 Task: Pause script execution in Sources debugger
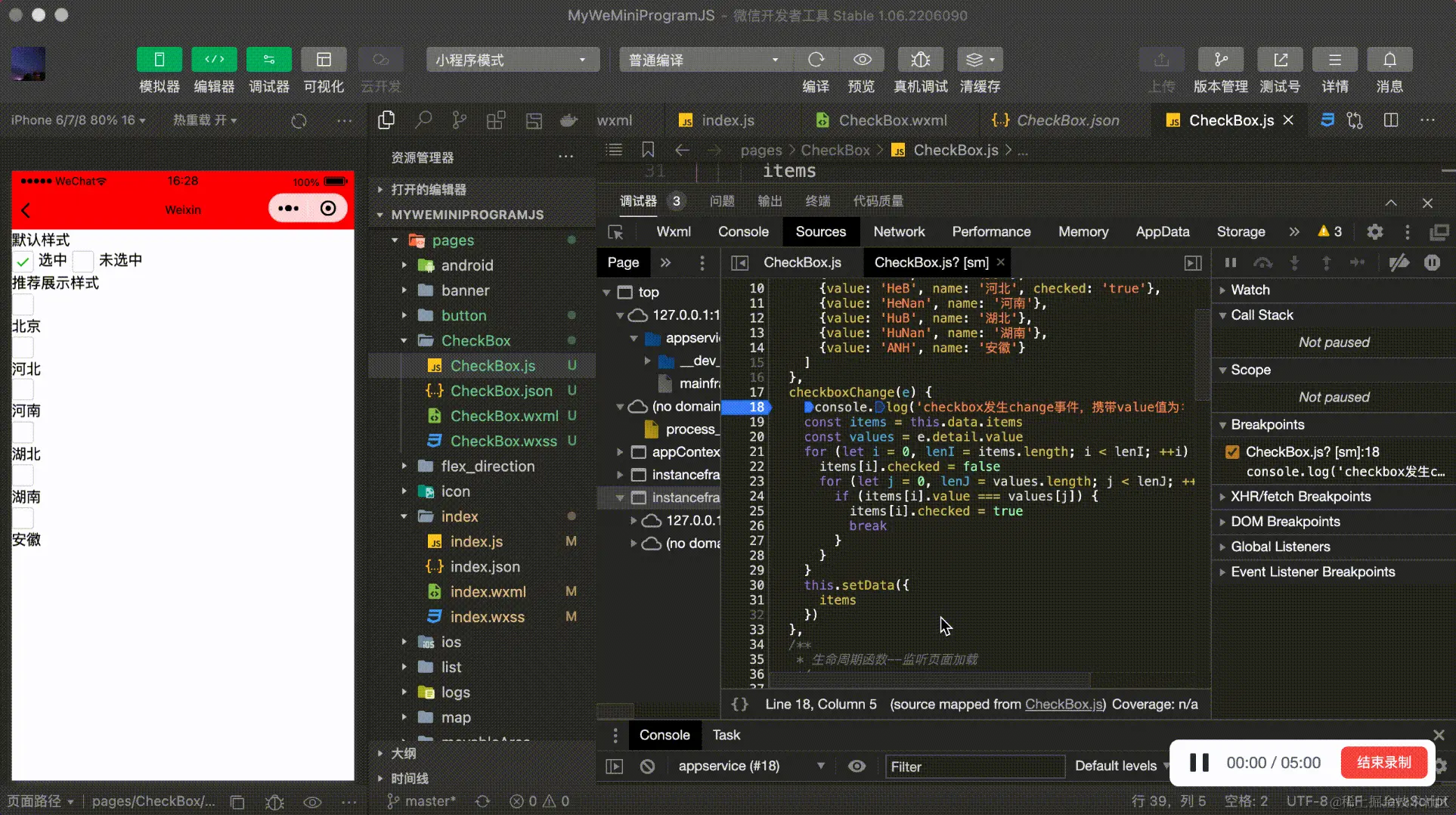[1231, 262]
